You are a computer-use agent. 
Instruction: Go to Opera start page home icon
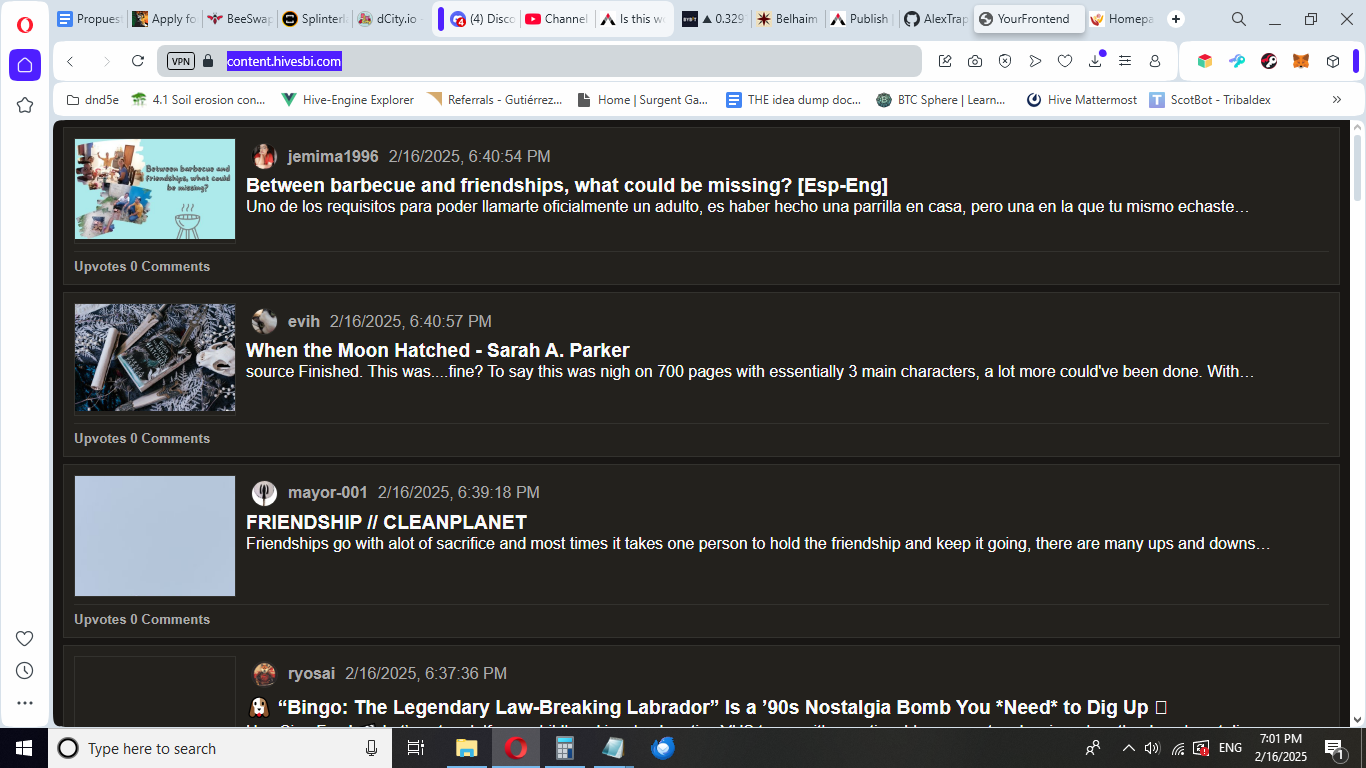pos(25,65)
